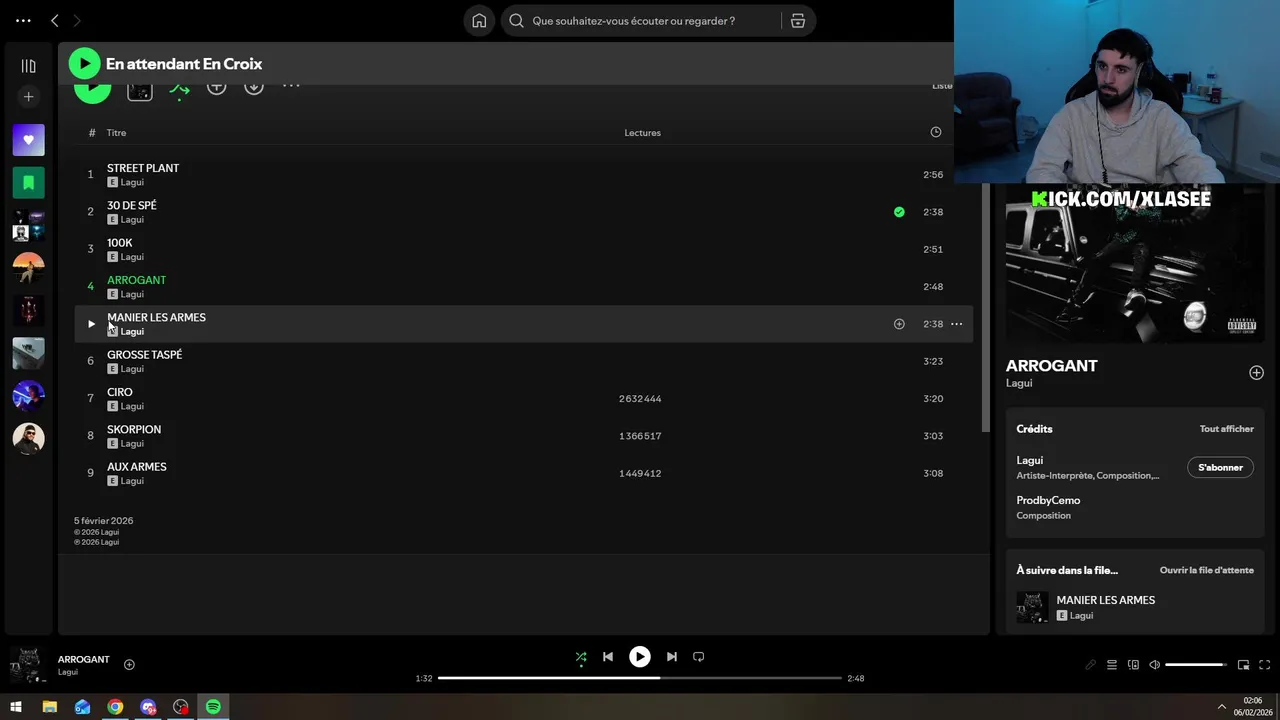Add ARROGANT to liked from side panel

[x=1256, y=373]
